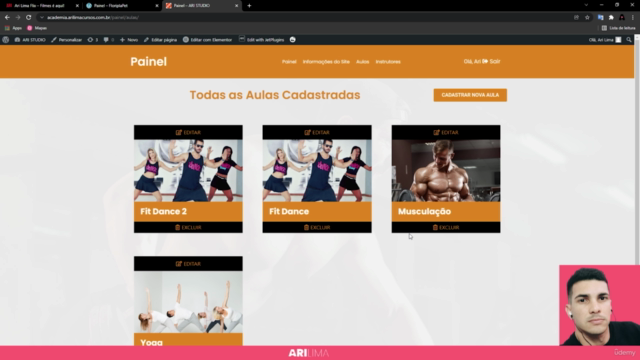640x360 pixels.
Task: Reload the page with the refresh icon
Action: [x=29, y=18]
